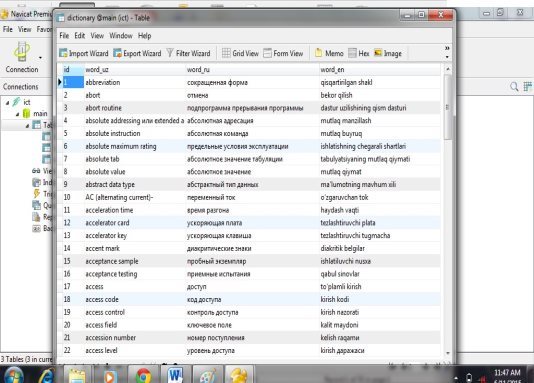Show the Memo pane

[x=329, y=53]
